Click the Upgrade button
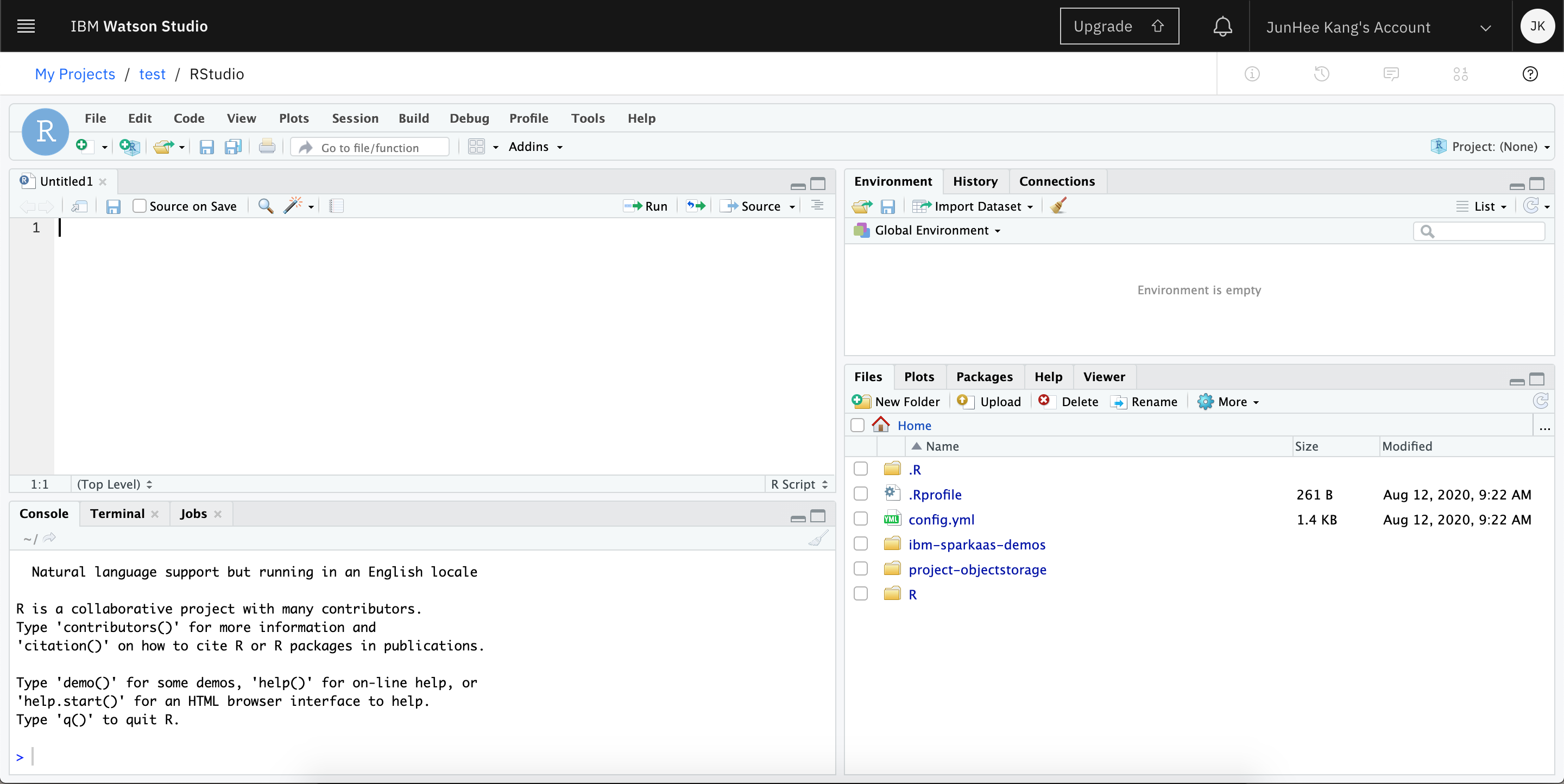The width and height of the screenshot is (1564, 784). point(1118,27)
